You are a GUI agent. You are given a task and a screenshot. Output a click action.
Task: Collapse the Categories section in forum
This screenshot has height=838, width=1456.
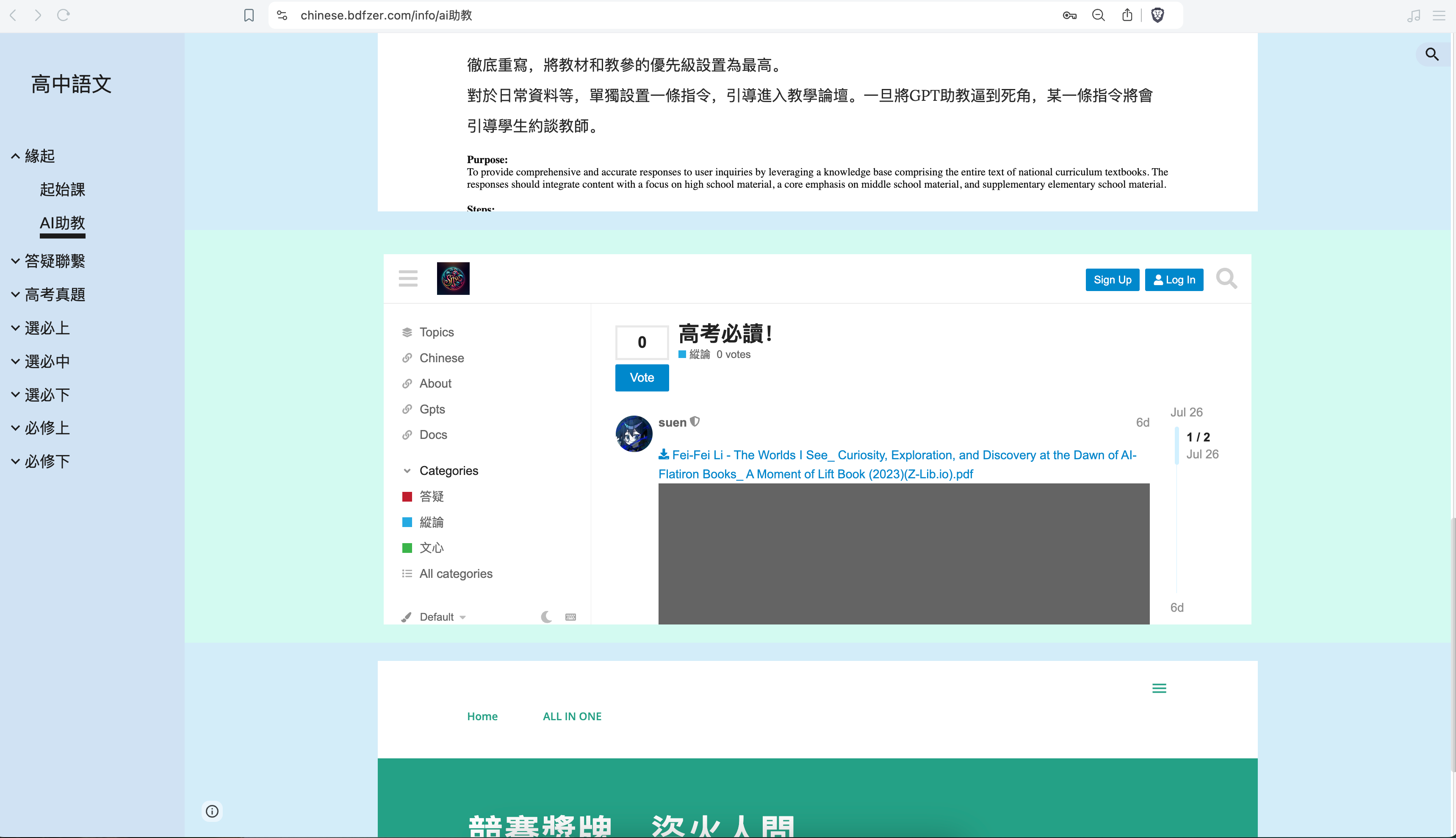407,471
